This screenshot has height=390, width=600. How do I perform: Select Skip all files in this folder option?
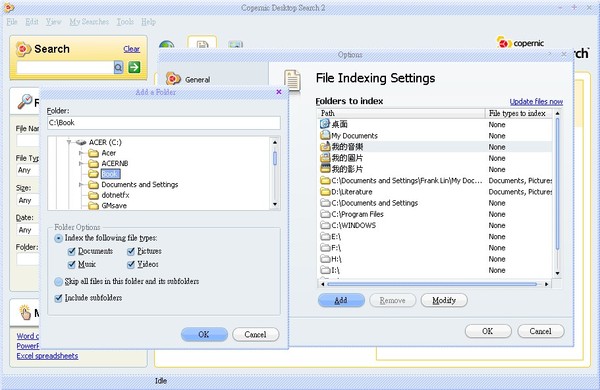tap(58, 282)
